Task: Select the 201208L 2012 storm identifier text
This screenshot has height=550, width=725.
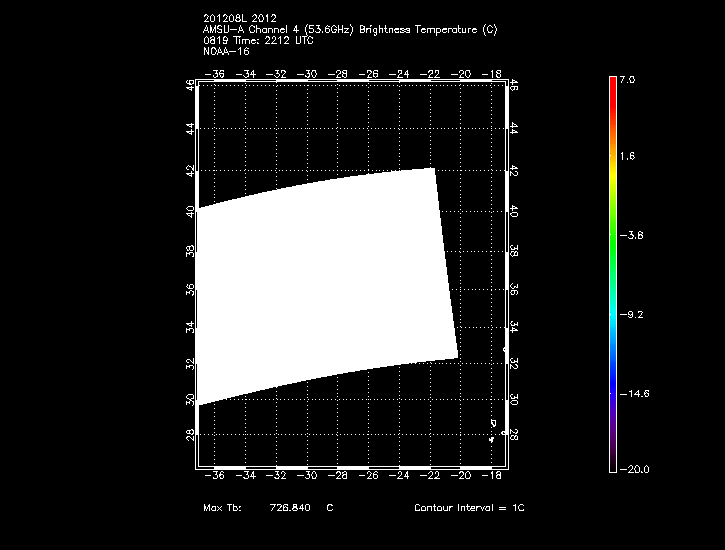Action: 239,19
